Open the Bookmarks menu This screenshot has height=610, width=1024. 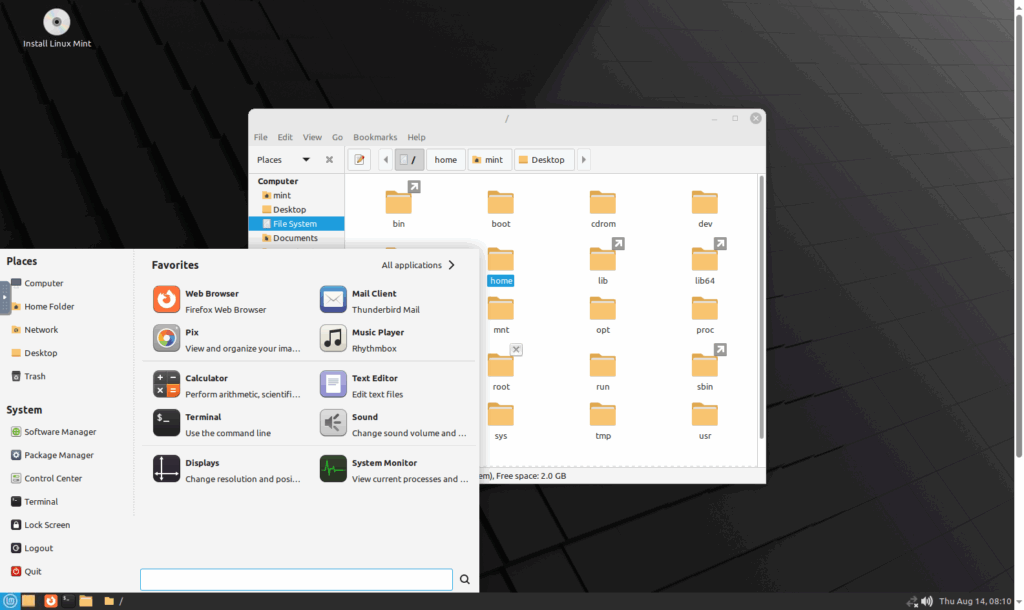375,137
